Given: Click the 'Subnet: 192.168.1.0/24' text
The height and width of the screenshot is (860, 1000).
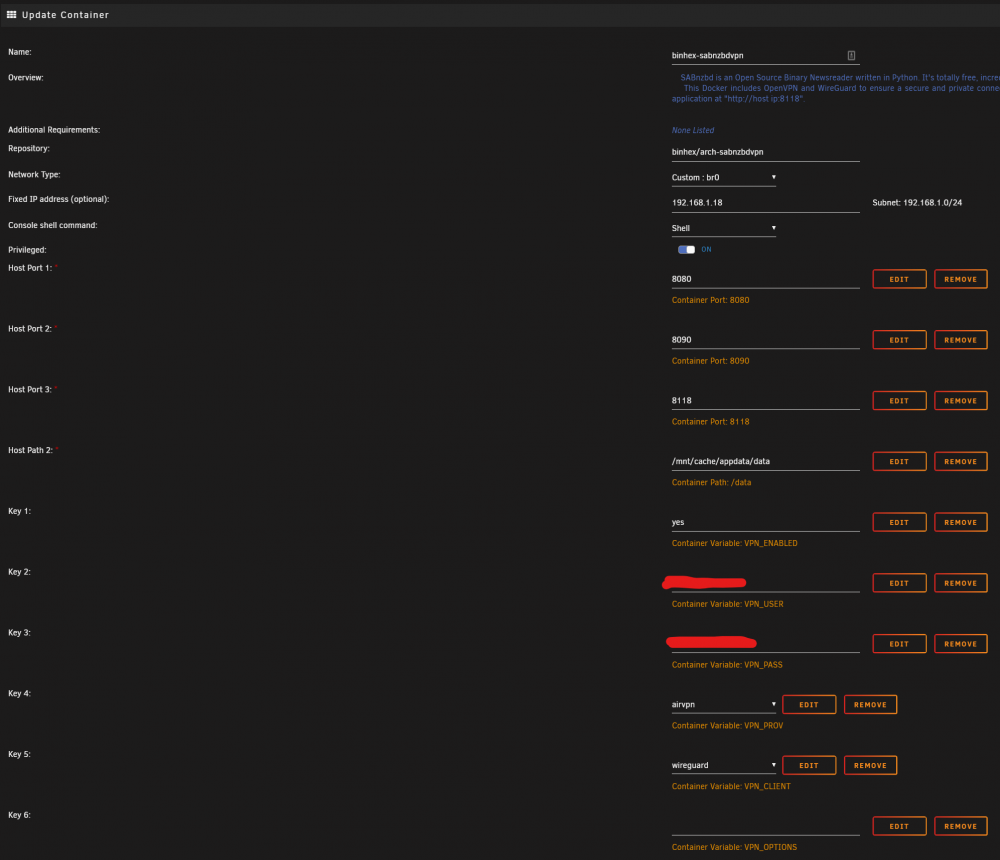Looking at the screenshot, I should coord(917,203).
